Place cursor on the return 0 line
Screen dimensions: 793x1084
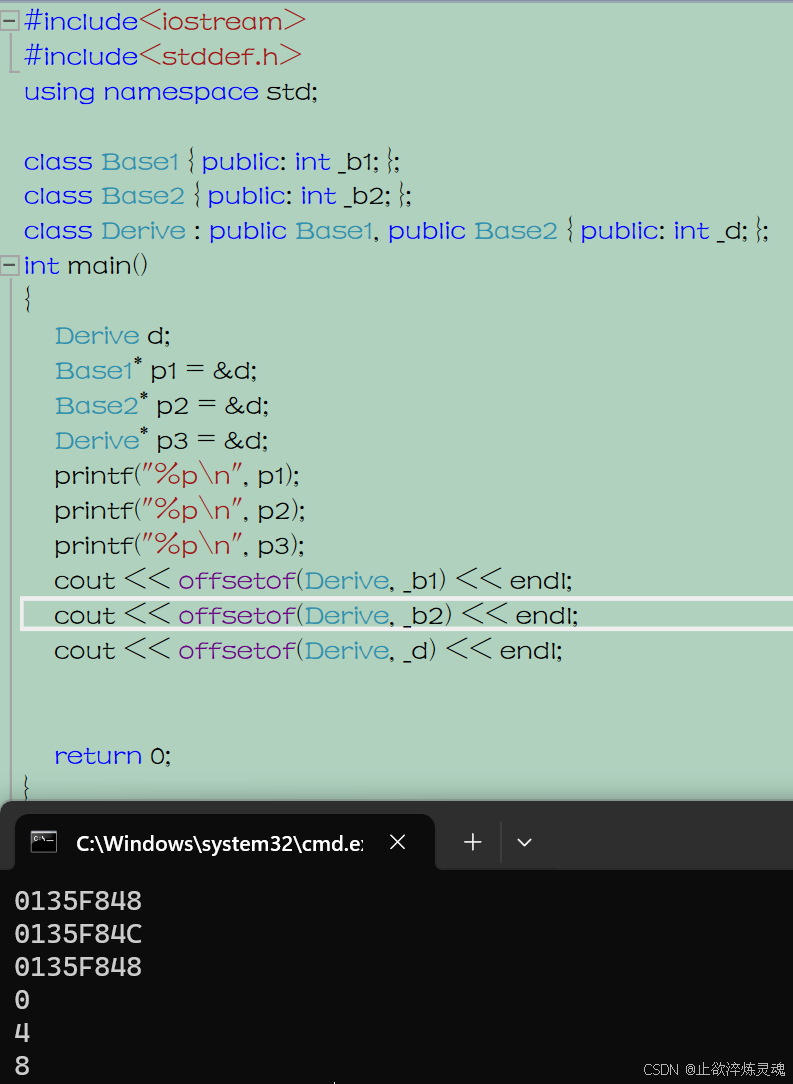[112, 756]
